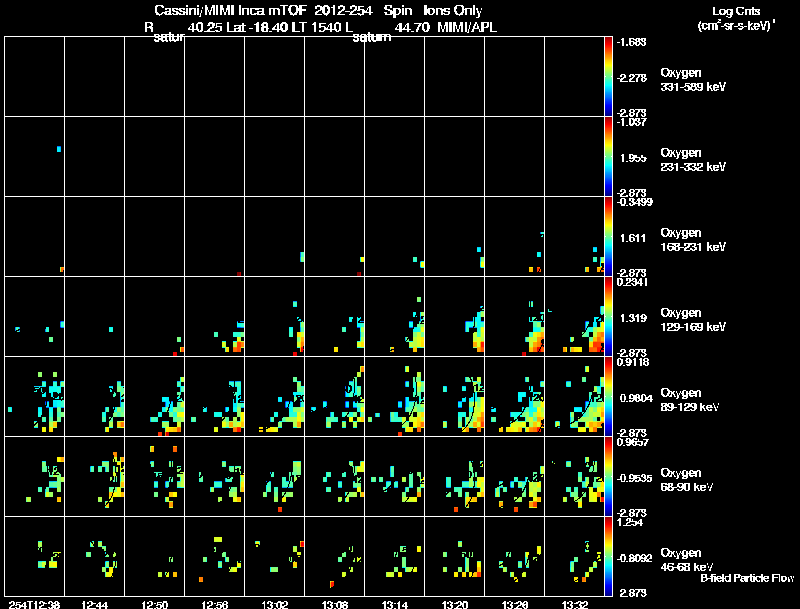Select the 13:32 time tick label

(574, 604)
